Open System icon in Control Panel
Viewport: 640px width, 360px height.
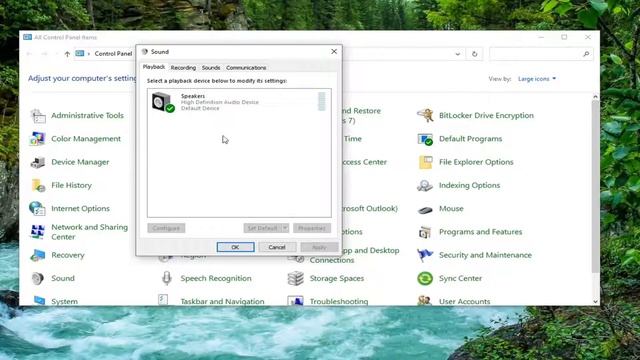39,300
